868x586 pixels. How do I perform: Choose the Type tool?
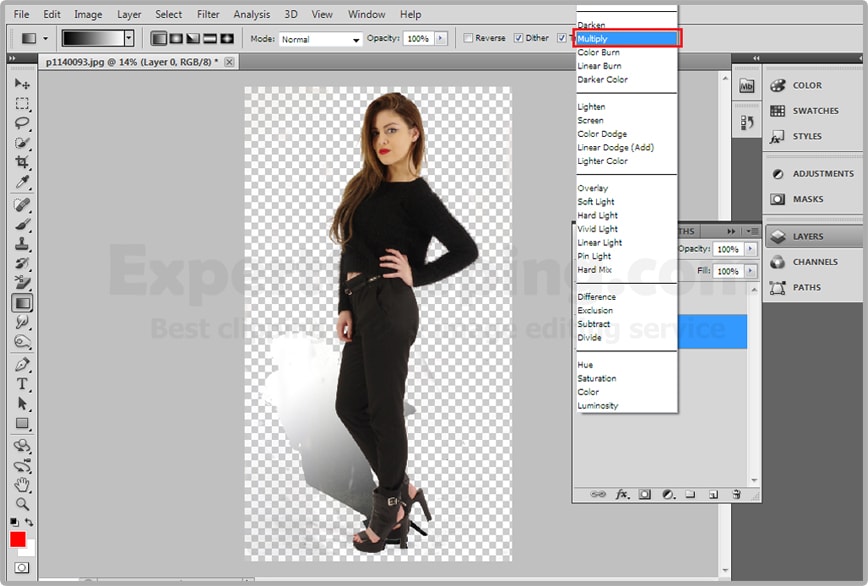coord(22,384)
